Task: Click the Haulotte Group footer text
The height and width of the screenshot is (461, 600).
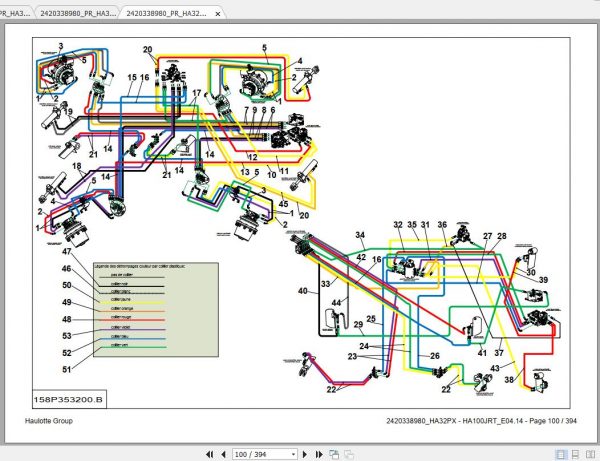Action: 49,421
